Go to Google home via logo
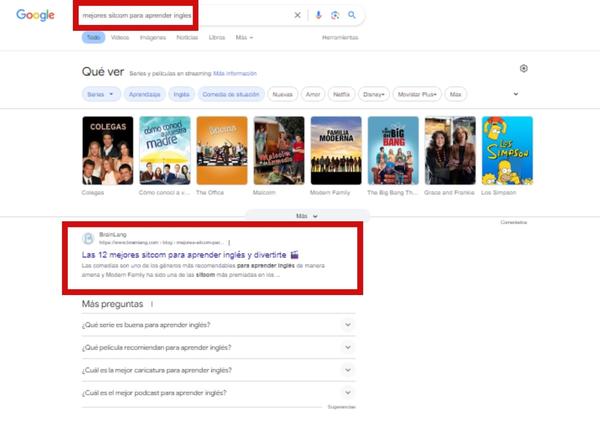 (35, 16)
